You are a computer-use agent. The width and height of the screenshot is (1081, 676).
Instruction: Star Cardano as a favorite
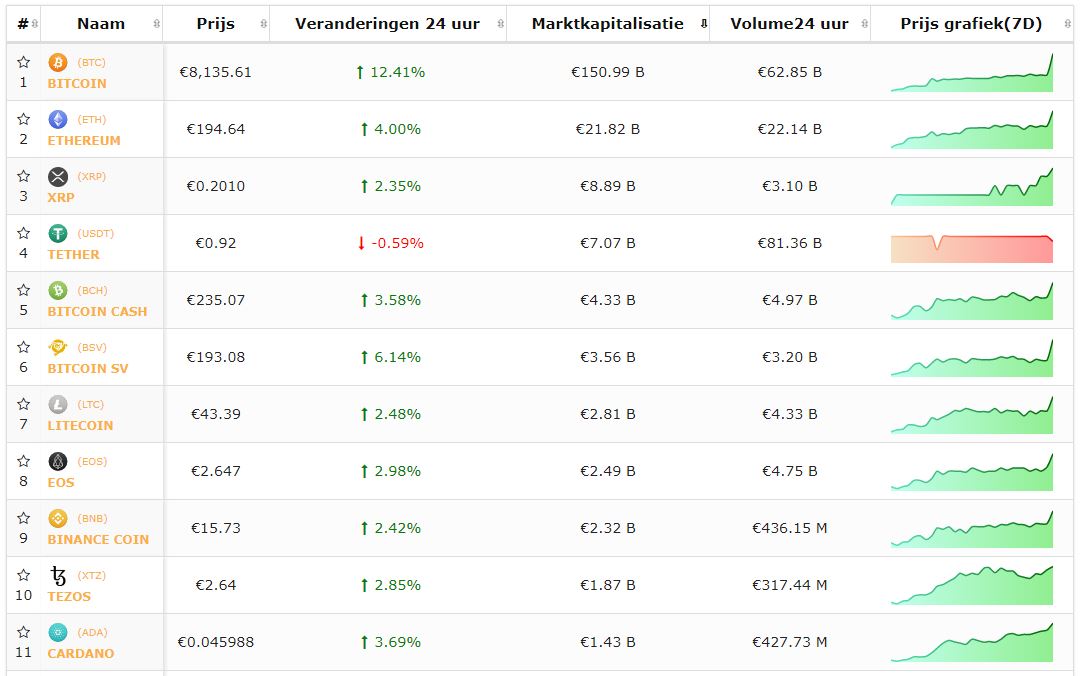pos(24,632)
